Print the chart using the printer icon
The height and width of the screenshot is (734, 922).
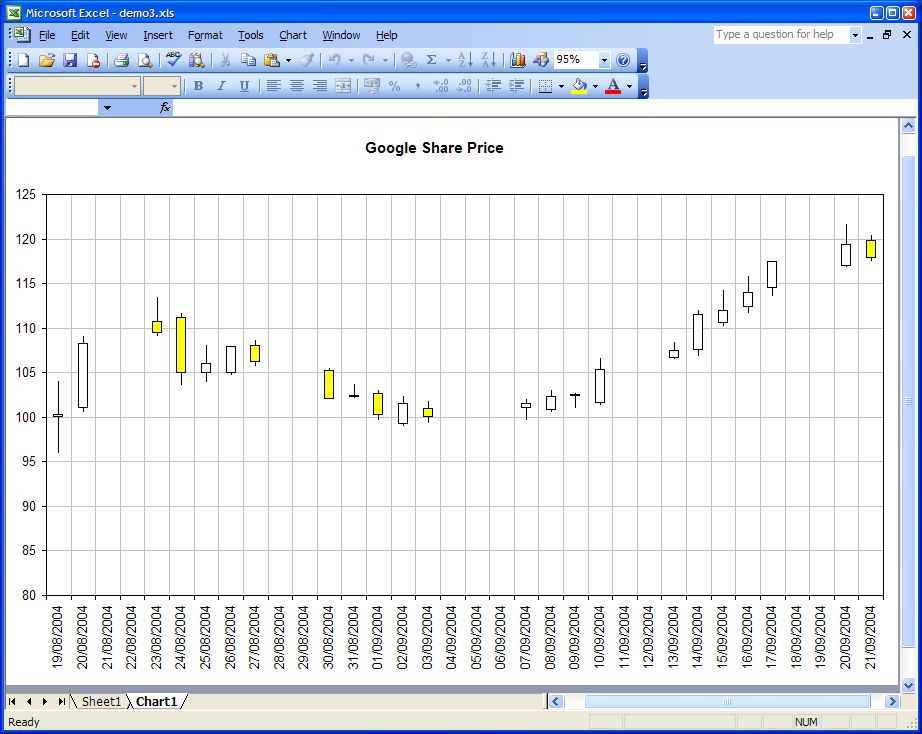point(122,60)
